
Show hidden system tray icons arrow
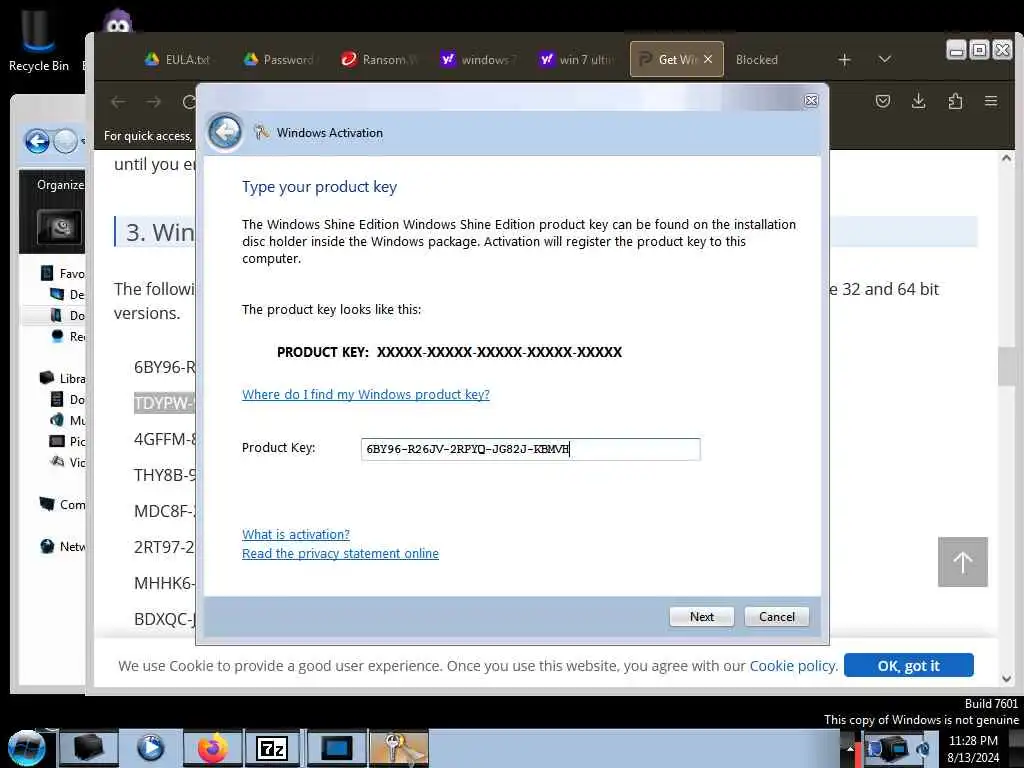click(850, 748)
